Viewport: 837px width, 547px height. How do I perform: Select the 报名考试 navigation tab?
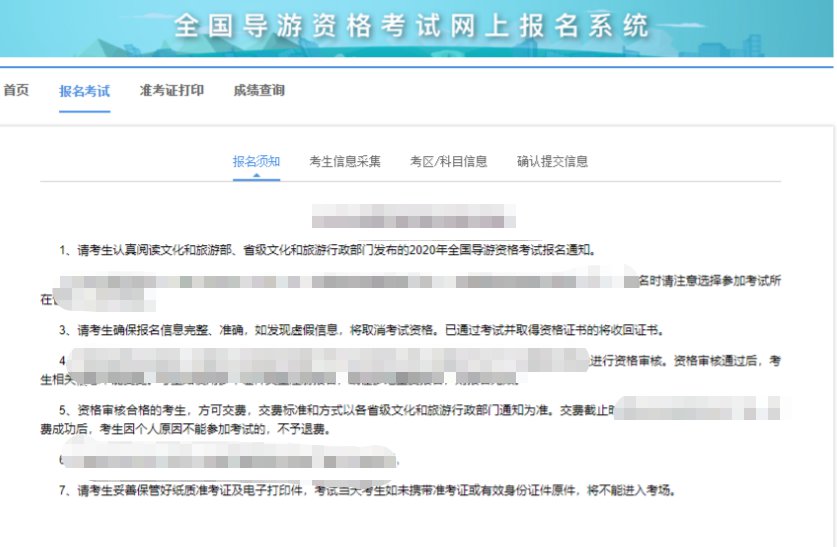[84, 91]
